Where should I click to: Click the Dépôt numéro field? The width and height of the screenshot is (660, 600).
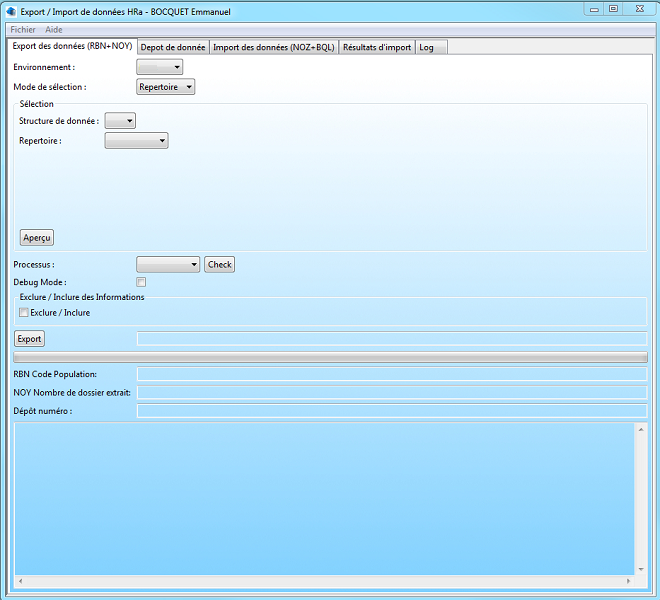[x=391, y=410]
